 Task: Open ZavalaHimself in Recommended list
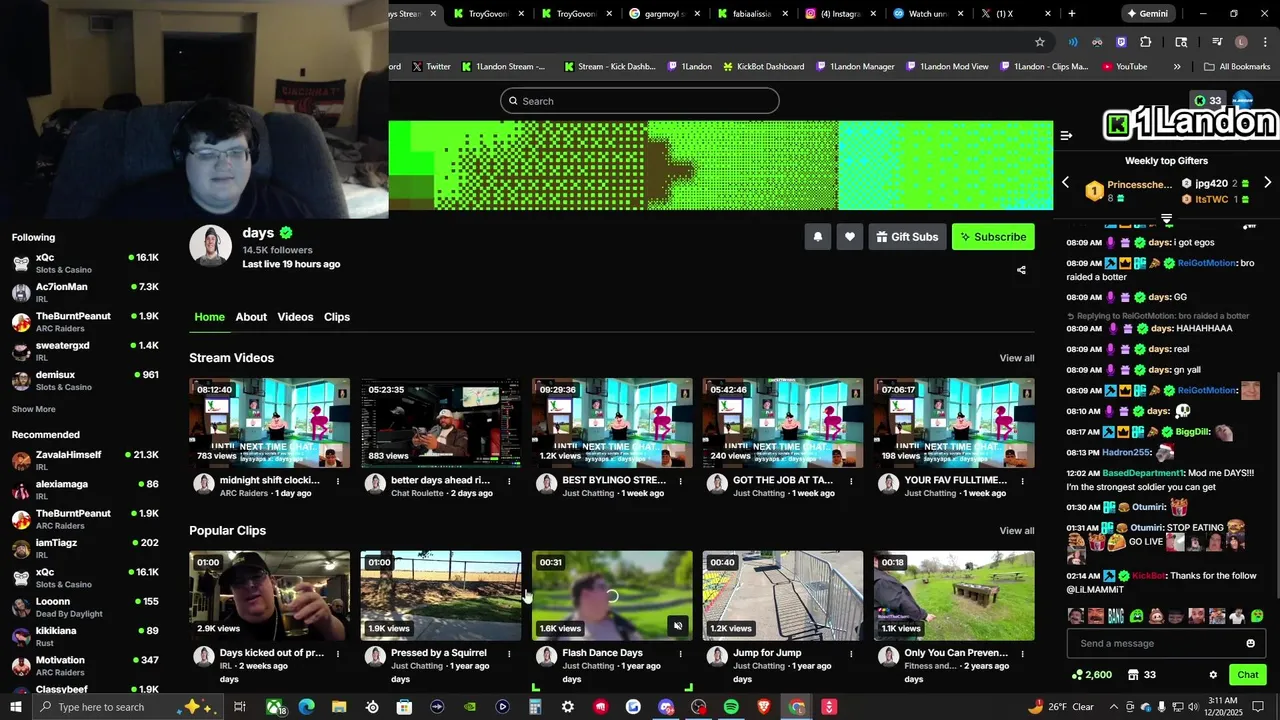(84, 460)
